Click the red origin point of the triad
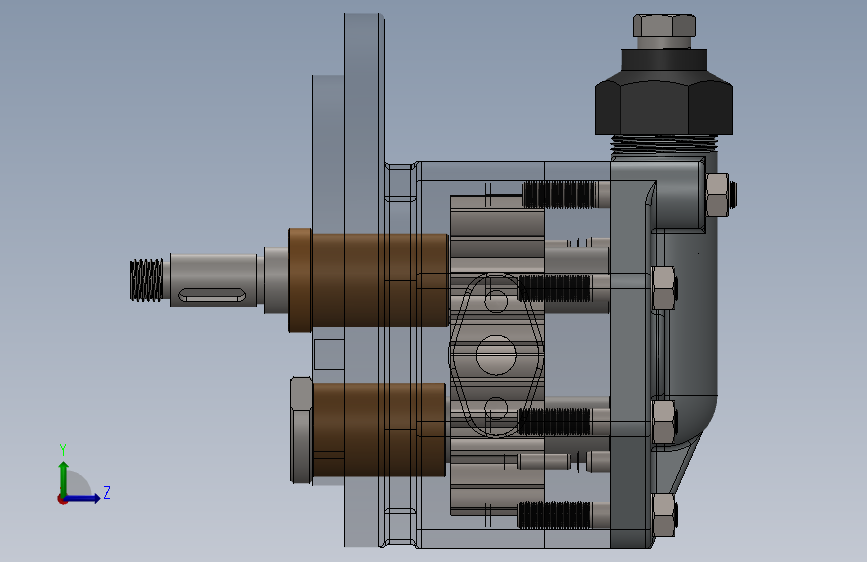The image size is (867, 562). [62, 499]
